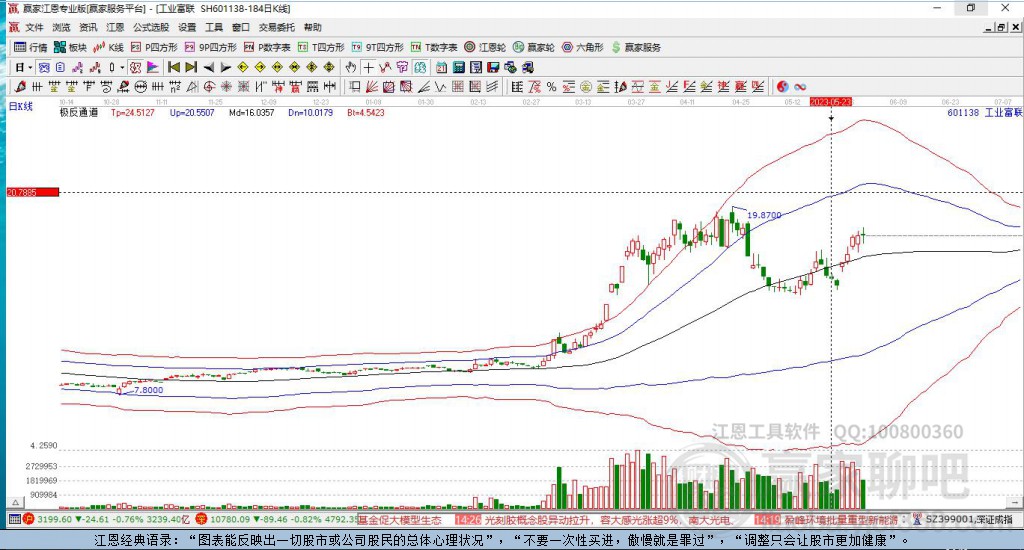Viewport: 1024px width, 550px height.
Task: Open the 交易委托 menu
Action: (x=276, y=27)
